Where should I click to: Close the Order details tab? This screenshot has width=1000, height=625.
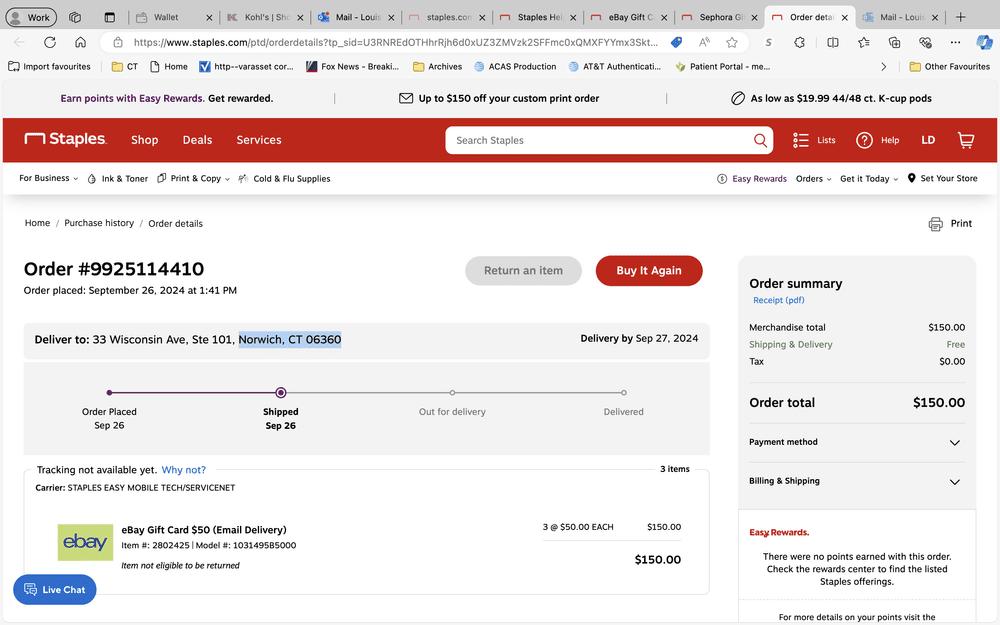pos(844,18)
